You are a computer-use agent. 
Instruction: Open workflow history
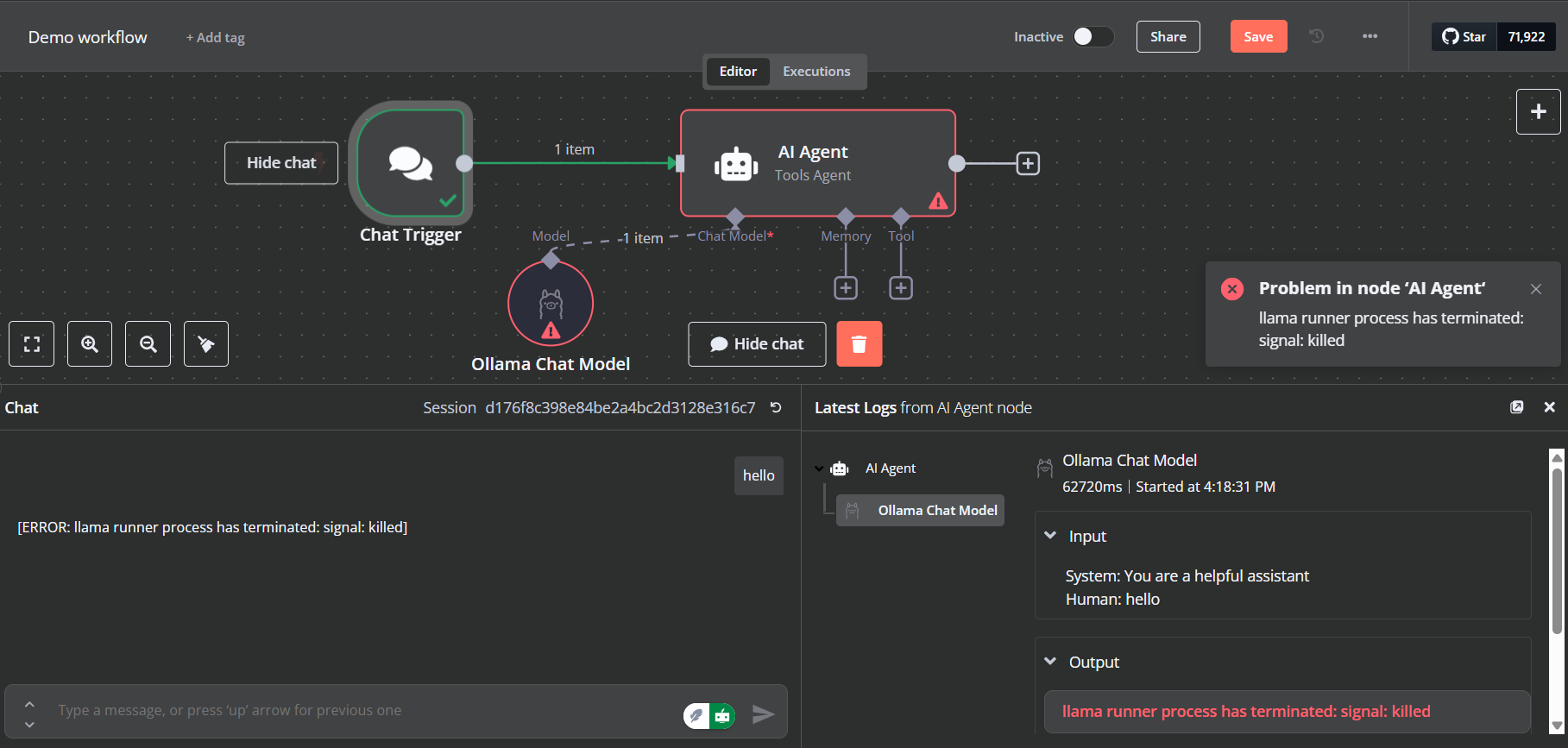pos(1316,36)
